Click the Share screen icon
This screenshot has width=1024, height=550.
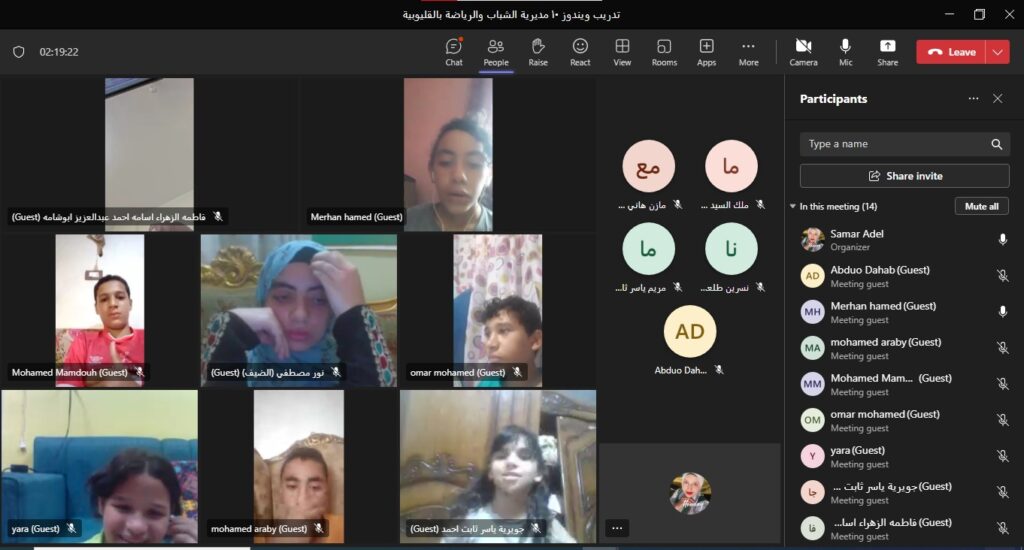(x=887, y=52)
